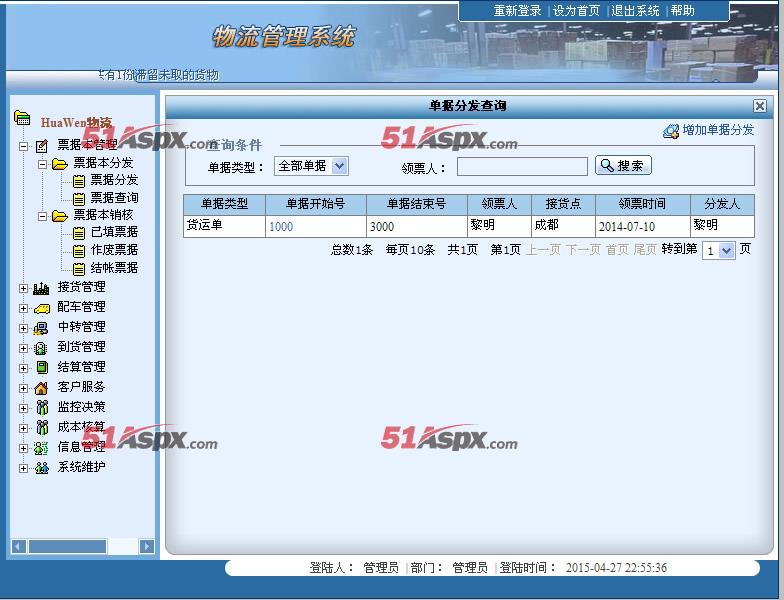Expand the 成本核算 tree node

(24, 428)
